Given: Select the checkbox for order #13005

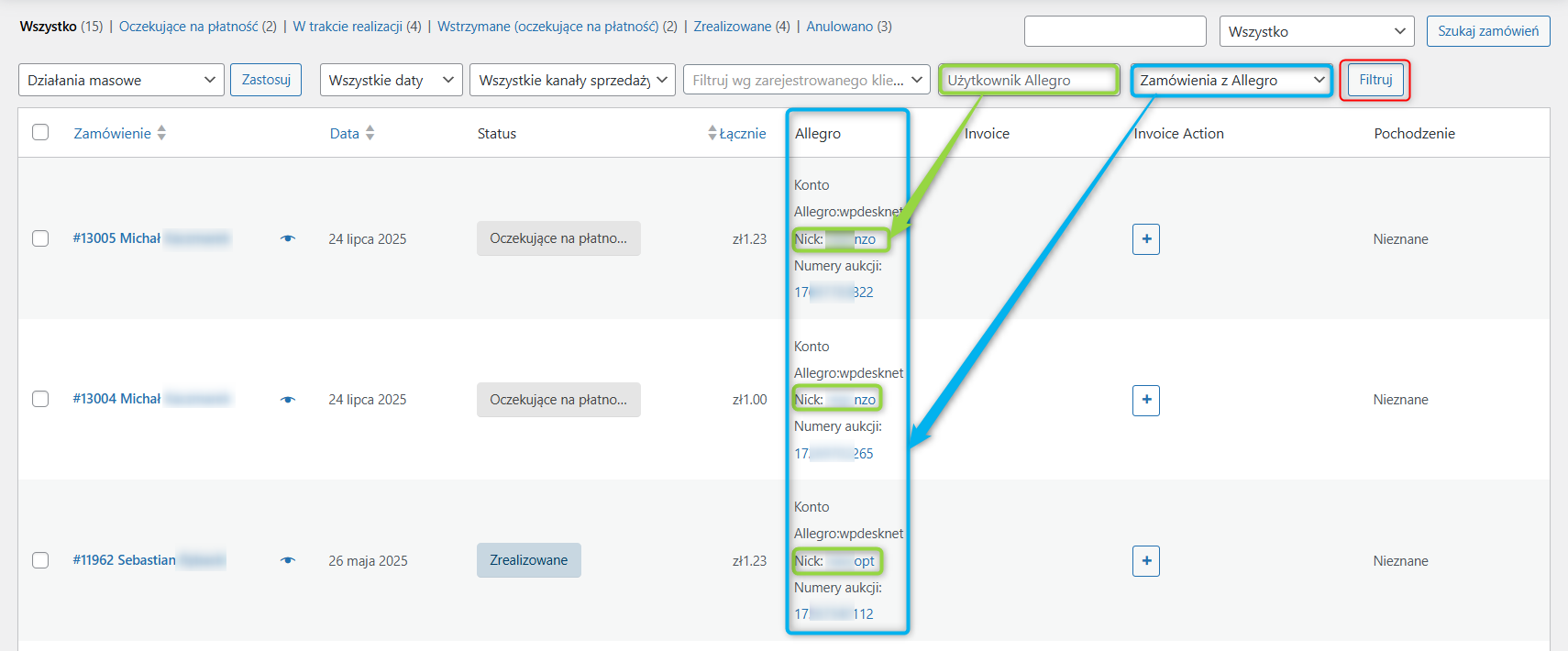Looking at the screenshot, I should pos(40,238).
